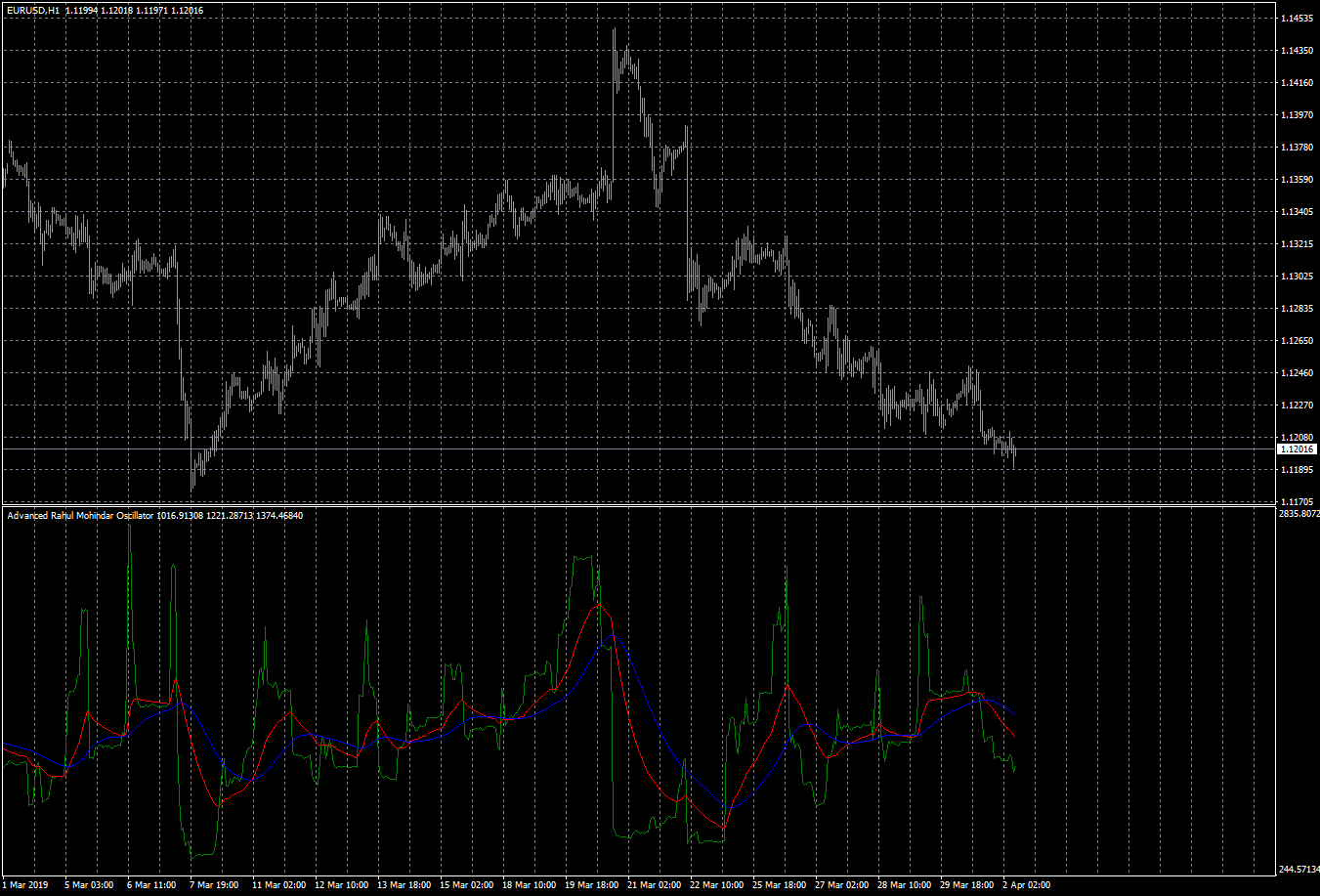Click the 11 Mar 02:00 time label
The image size is (1320, 896).
(279, 885)
